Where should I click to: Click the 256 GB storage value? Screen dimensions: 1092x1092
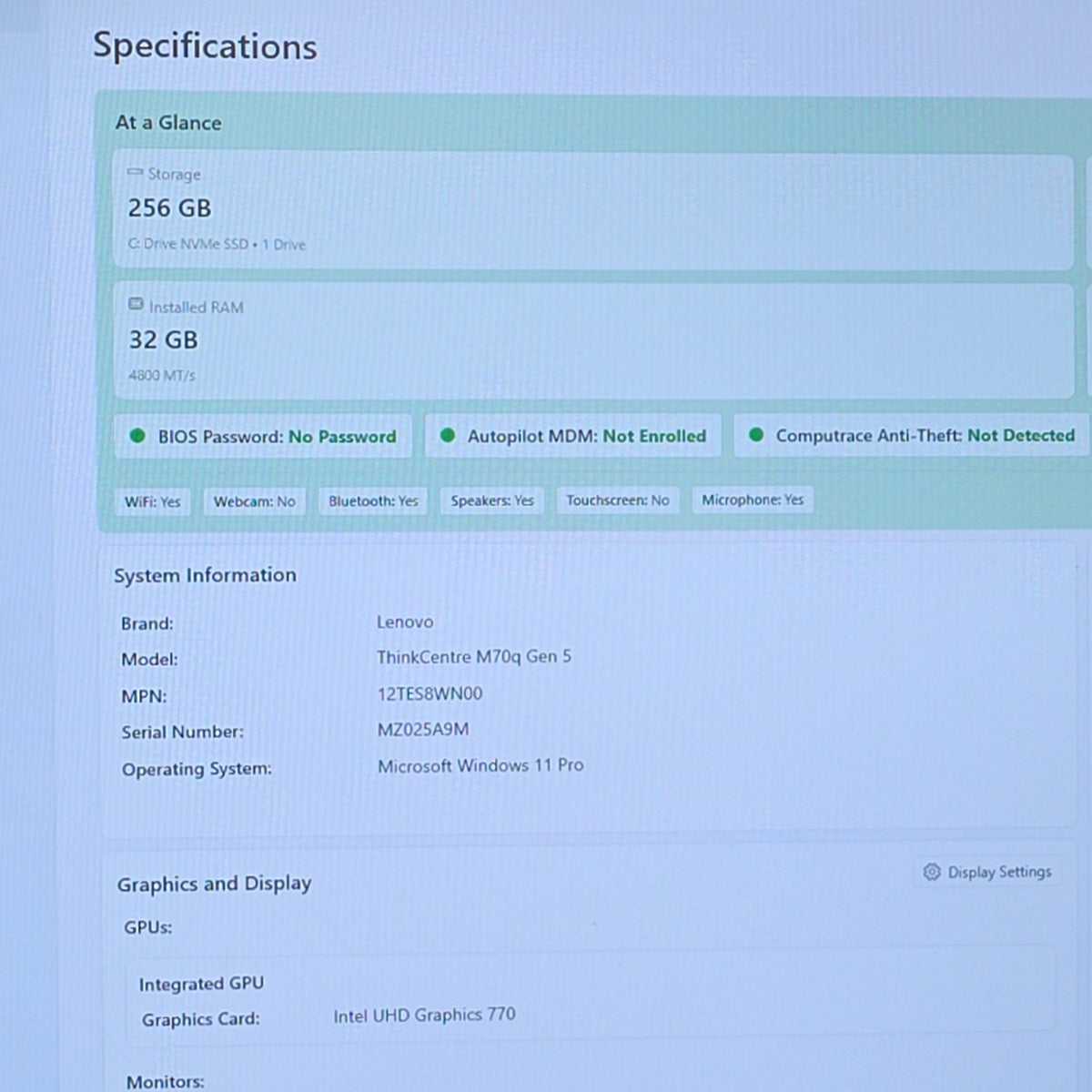pos(169,208)
